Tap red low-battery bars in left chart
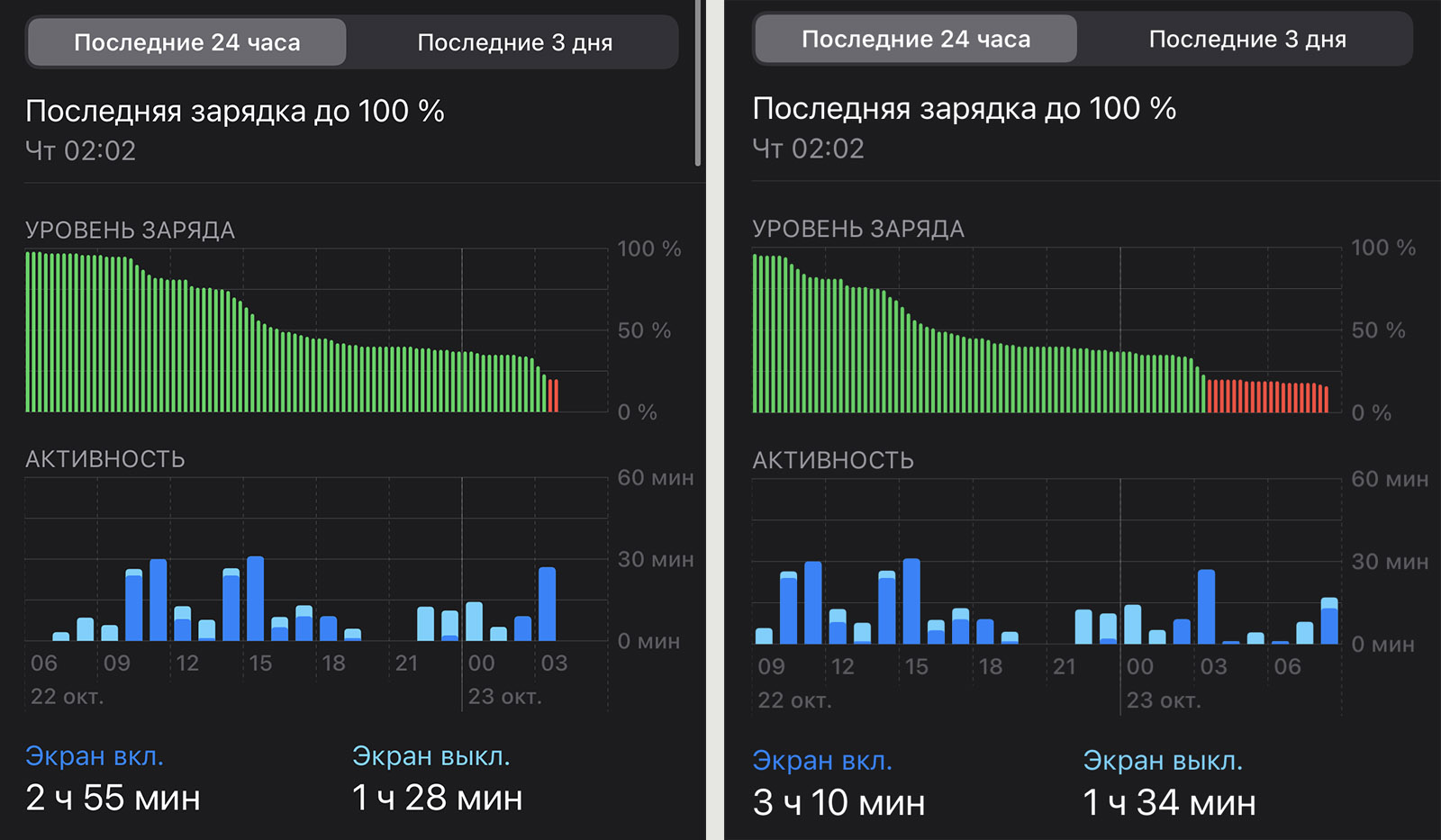 (553, 396)
